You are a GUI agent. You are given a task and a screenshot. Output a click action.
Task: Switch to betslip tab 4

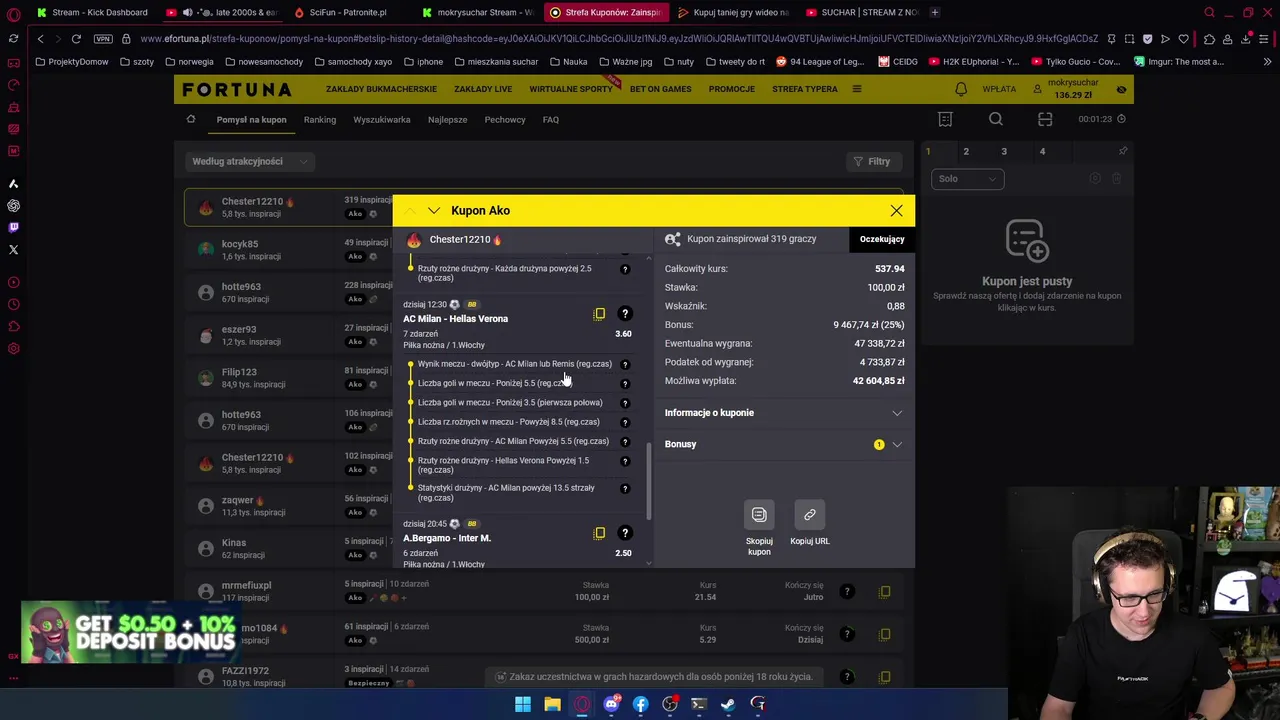(1042, 151)
